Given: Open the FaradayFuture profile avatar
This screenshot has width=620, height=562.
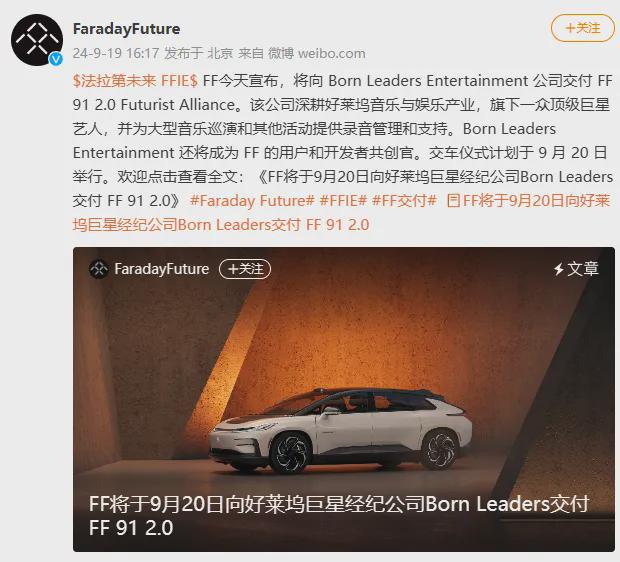Looking at the screenshot, I should point(37,40).
